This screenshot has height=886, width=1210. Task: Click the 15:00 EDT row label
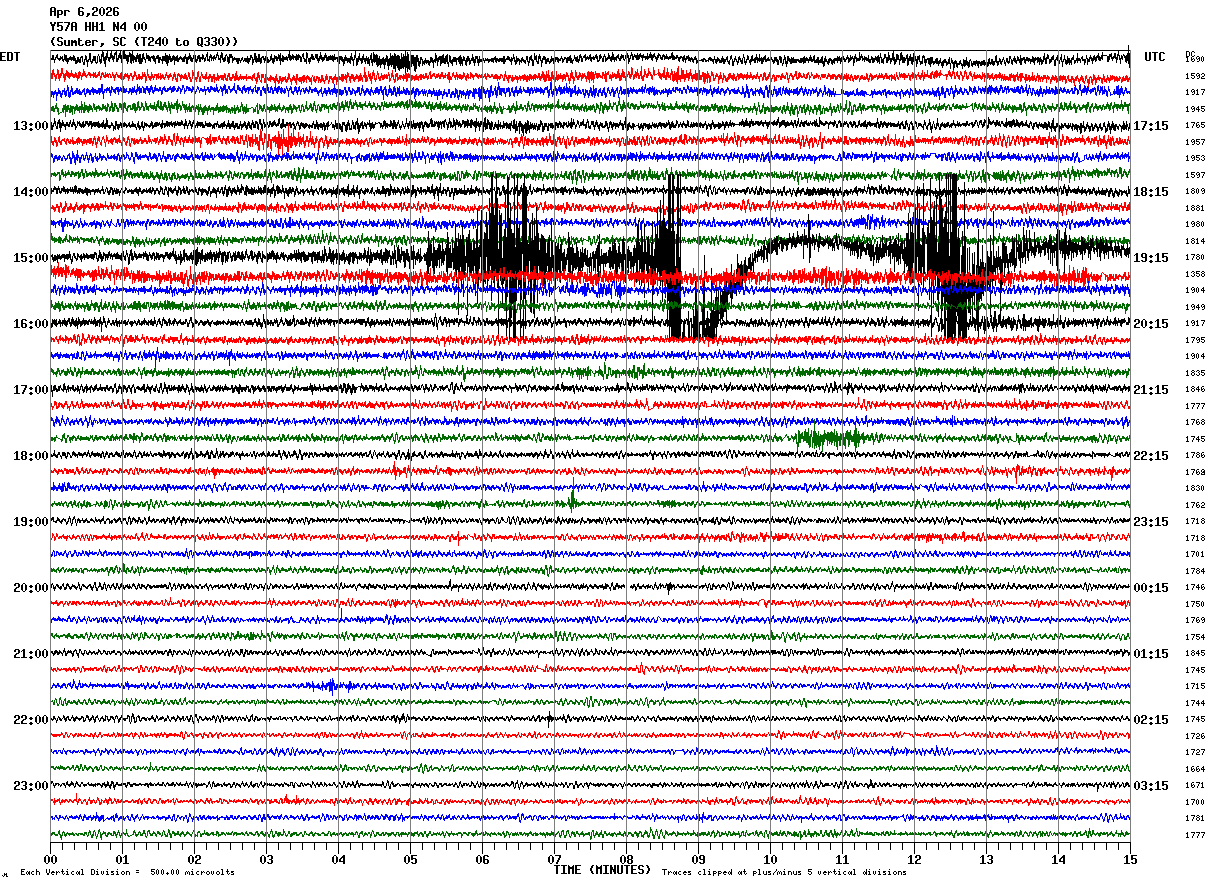[30, 258]
